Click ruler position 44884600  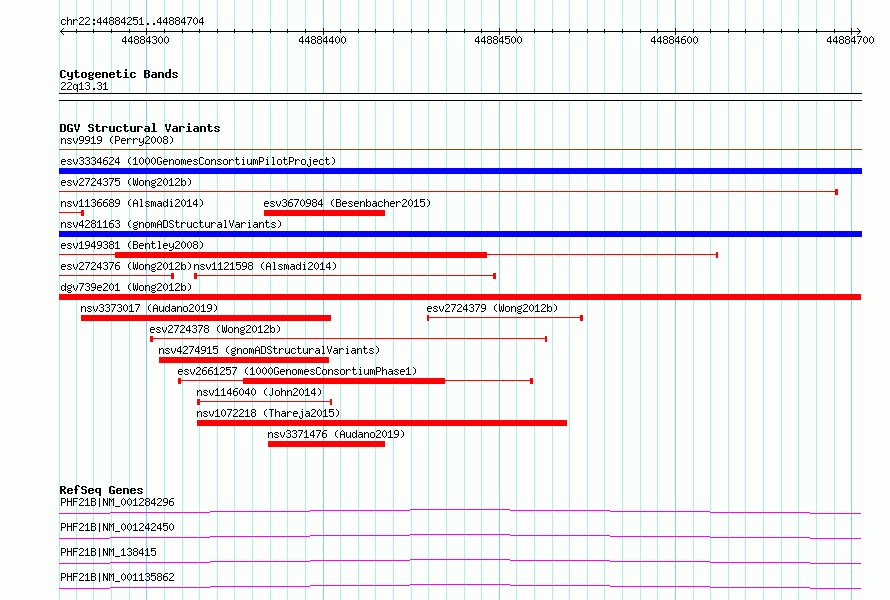(674, 40)
